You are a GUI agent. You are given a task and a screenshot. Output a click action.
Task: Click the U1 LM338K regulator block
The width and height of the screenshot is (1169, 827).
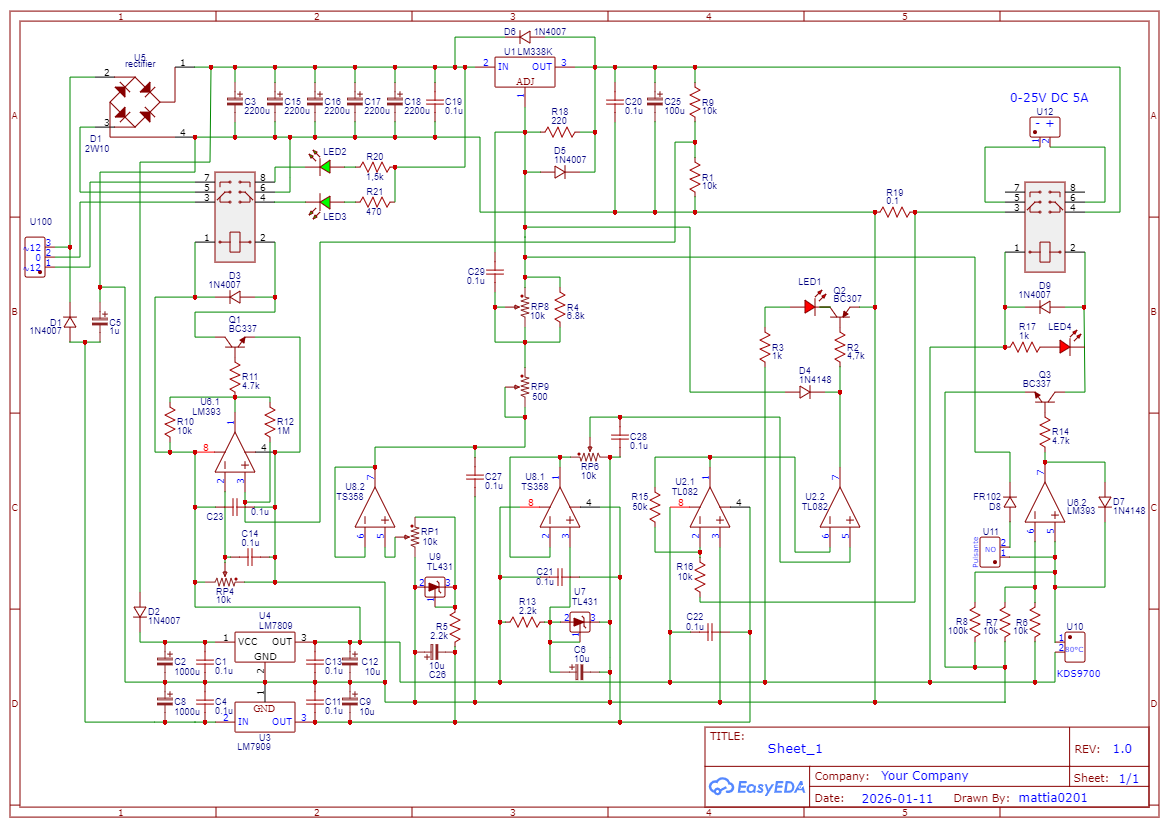click(x=524, y=71)
